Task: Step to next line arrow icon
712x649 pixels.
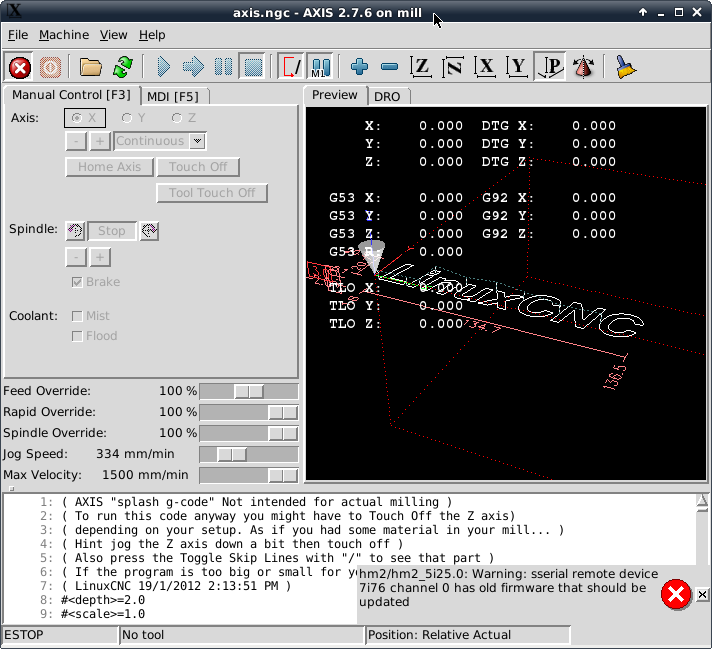Action: (x=193, y=67)
